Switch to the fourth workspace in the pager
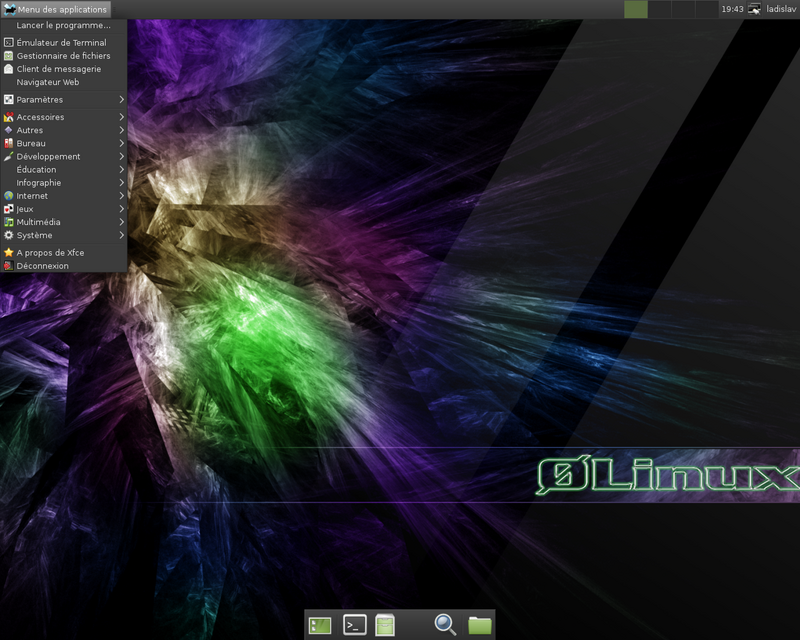This screenshot has width=800, height=640. (707, 9)
